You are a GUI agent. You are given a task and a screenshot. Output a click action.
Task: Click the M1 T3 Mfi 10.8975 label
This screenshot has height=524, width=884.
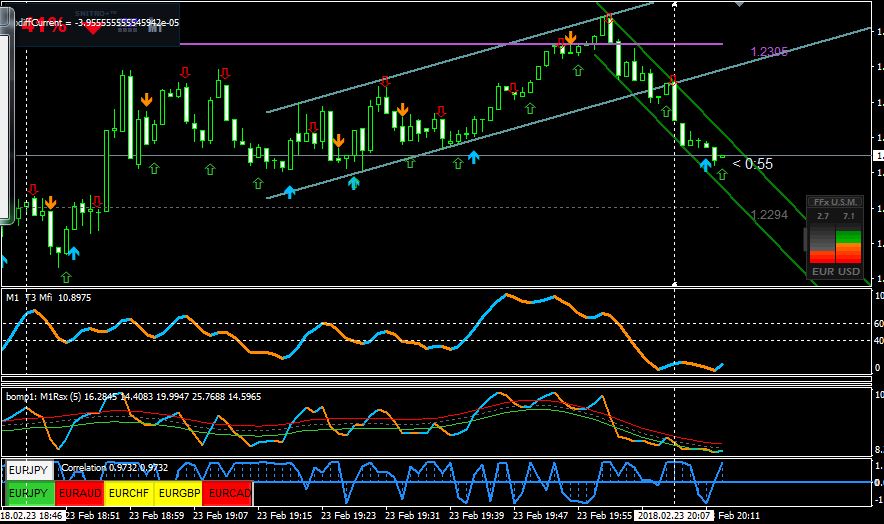[48, 297]
